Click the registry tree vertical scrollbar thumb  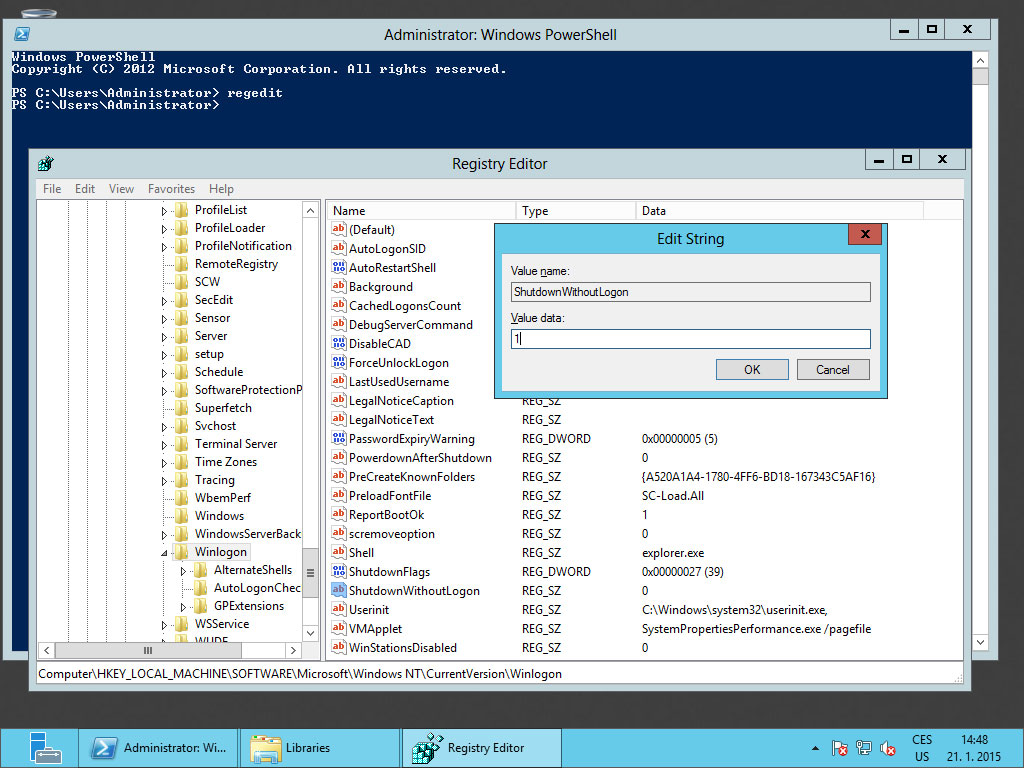[310, 572]
